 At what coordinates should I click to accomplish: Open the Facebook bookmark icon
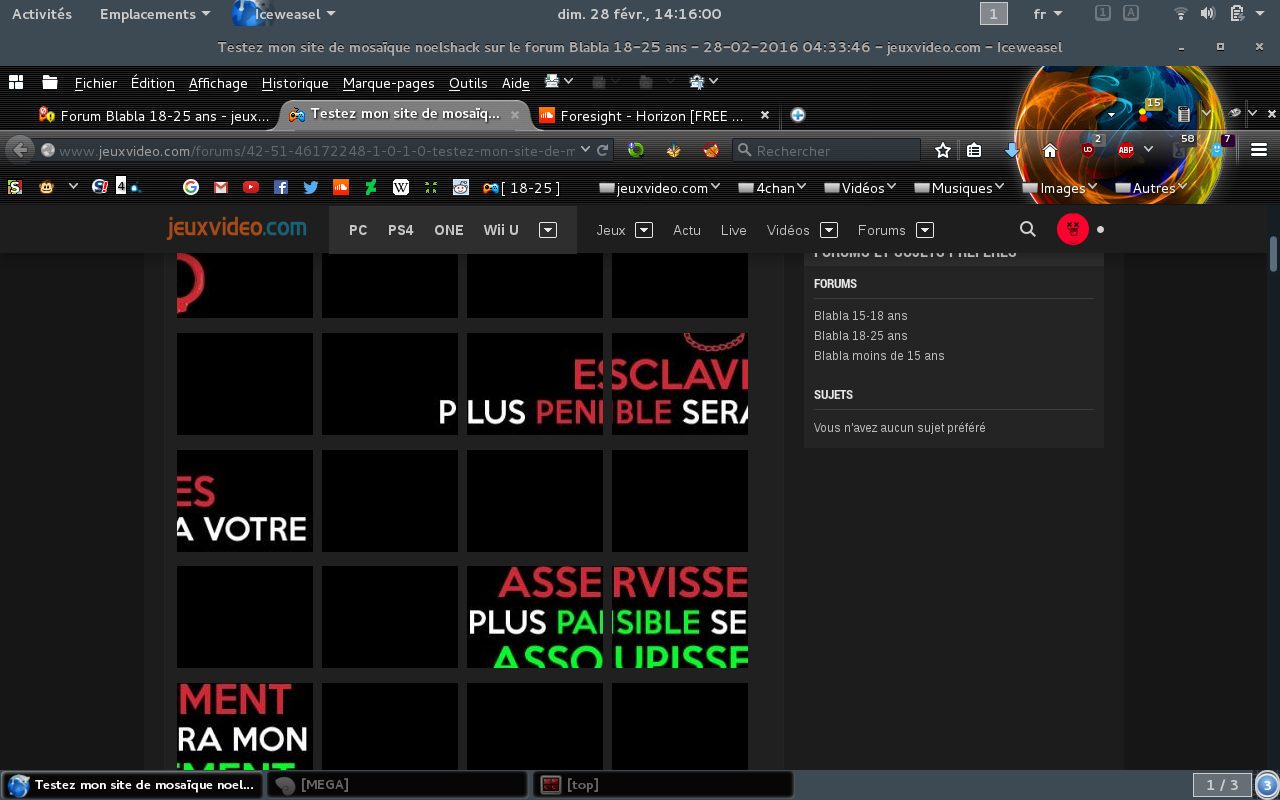(x=281, y=187)
